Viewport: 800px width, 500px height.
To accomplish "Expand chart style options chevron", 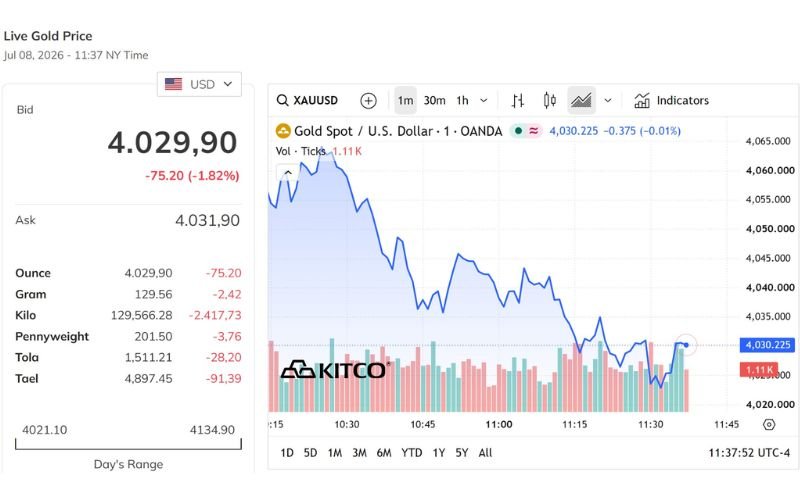I will click(x=608, y=101).
